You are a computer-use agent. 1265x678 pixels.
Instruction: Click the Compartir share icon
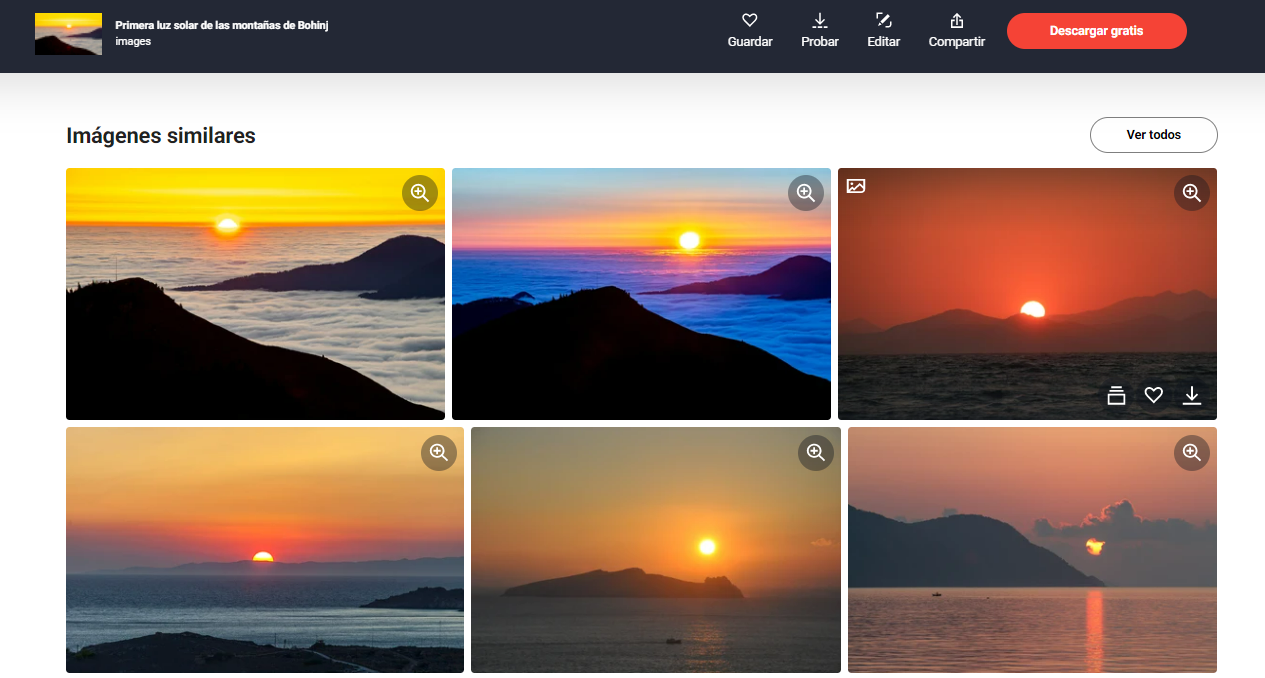956,21
